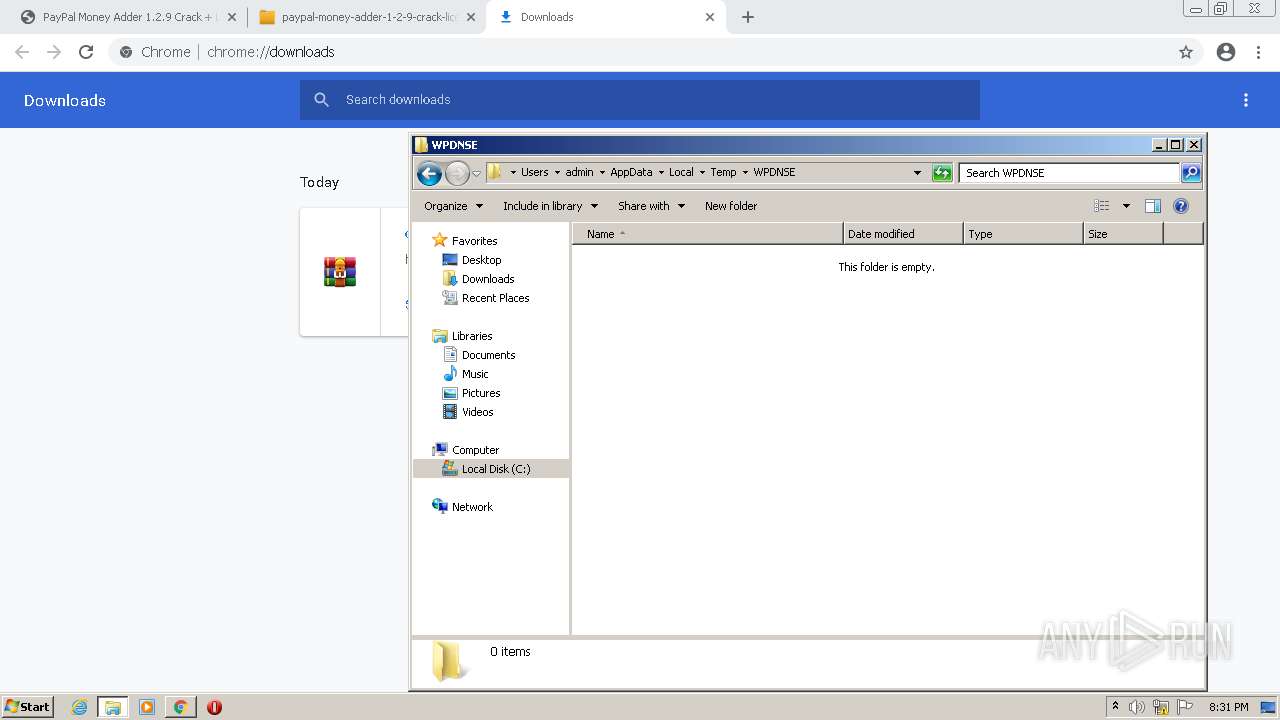
Task: Open view options dropdown arrow
Action: 1126,206
